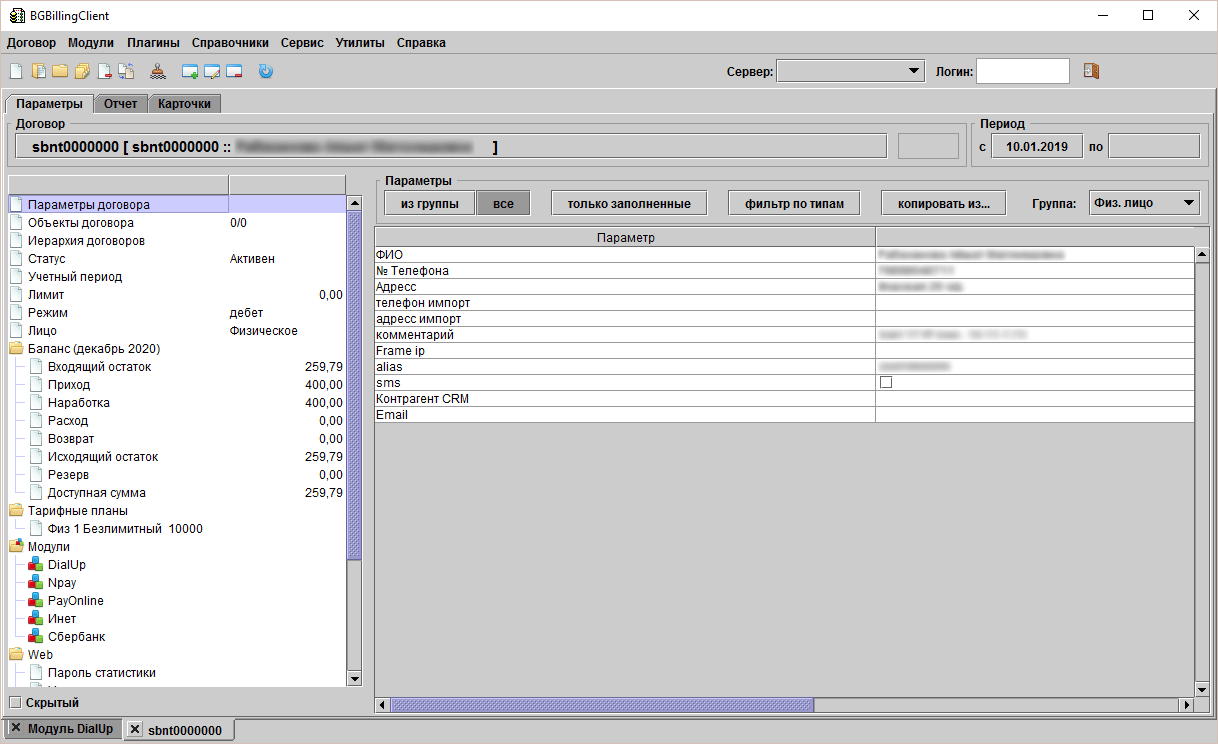Viewport: 1218px width, 744px height.
Task: Enable the Скрытый checkbox
Action: [15, 703]
